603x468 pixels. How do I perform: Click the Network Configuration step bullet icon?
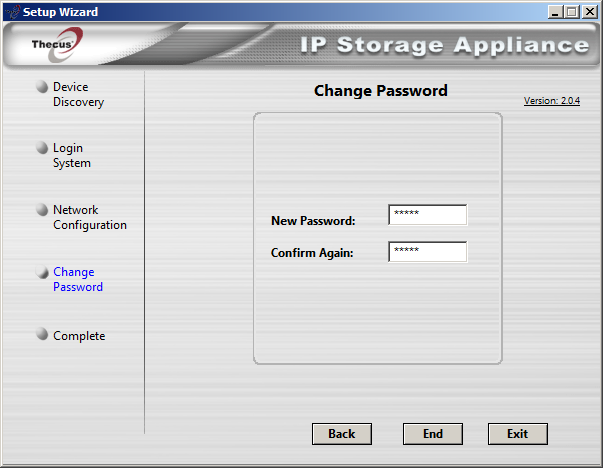42,210
